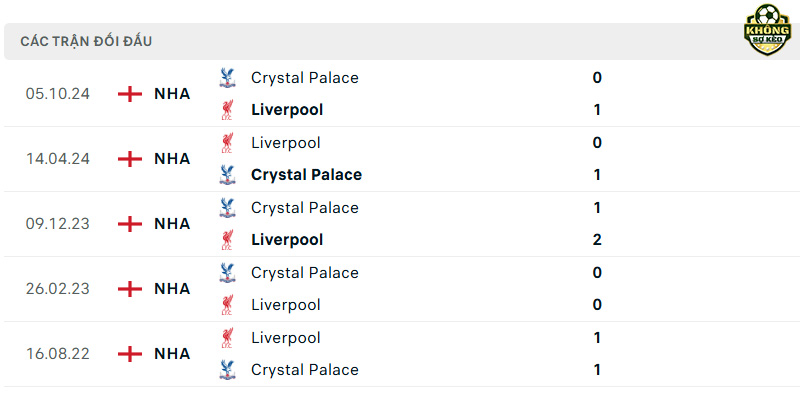This screenshot has height=400, width=800.
Task: Open bold Liverpool name in 09.12.23 match
Action: (287, 239)
